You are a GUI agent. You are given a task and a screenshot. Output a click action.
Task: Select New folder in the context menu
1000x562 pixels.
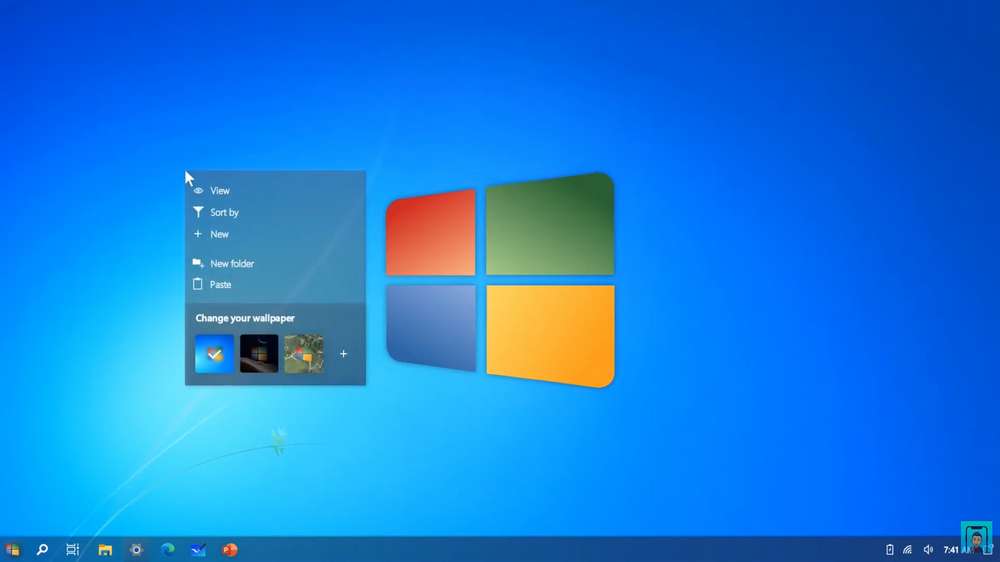pyautogui.click(x=275, y=263)
